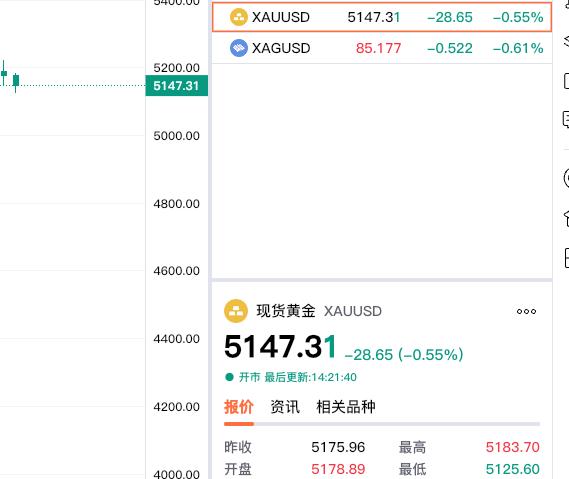Click XAGUSD change value -0.522
The height and width of the screenshot is (479, 569).
pos(450,48)
